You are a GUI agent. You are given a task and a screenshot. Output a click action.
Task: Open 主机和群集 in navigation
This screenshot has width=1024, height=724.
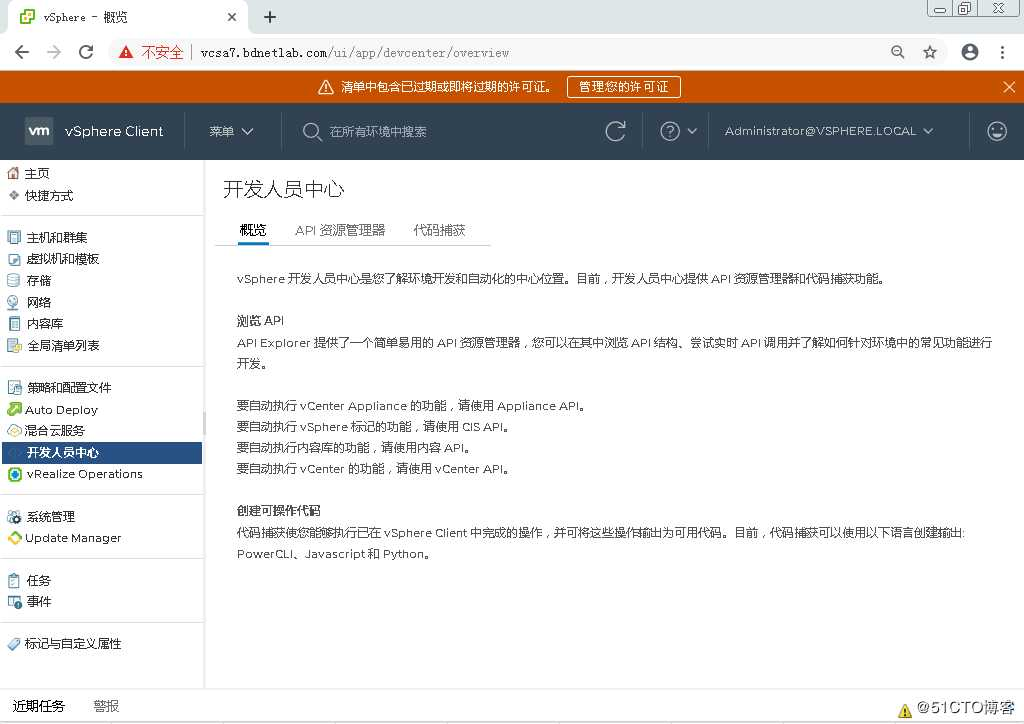coord(57,237)
